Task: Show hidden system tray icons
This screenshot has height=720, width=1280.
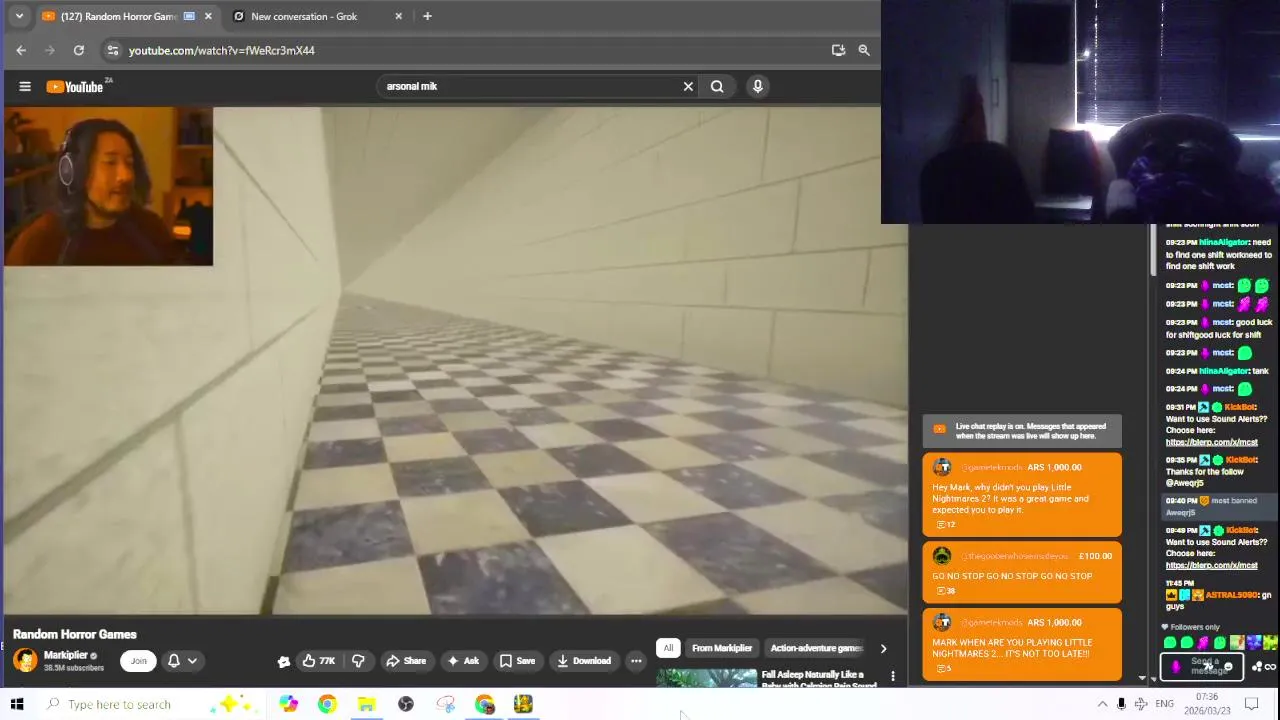Action: pyautogui.click(x=1102, y=704)
